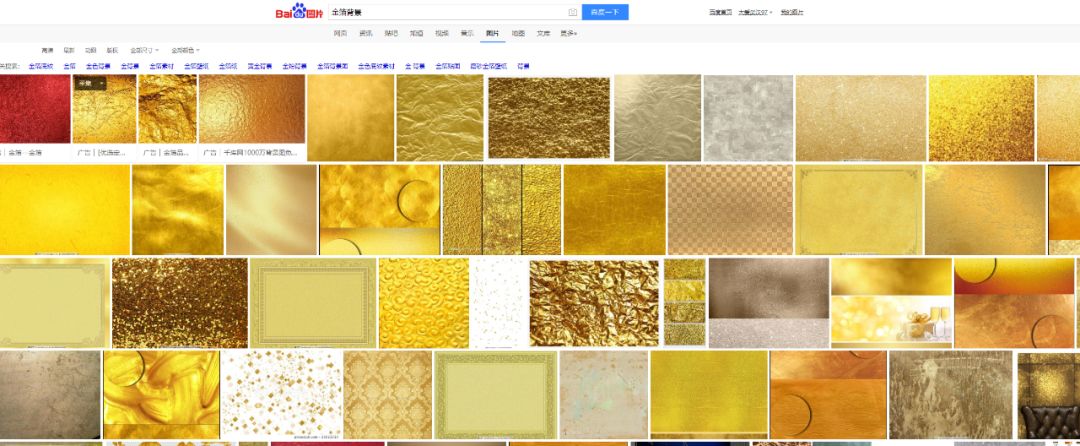The width and height of the screenshot is (1080, 446).
Task: Open camera image-search icon in search box
Action: [572, 12]
